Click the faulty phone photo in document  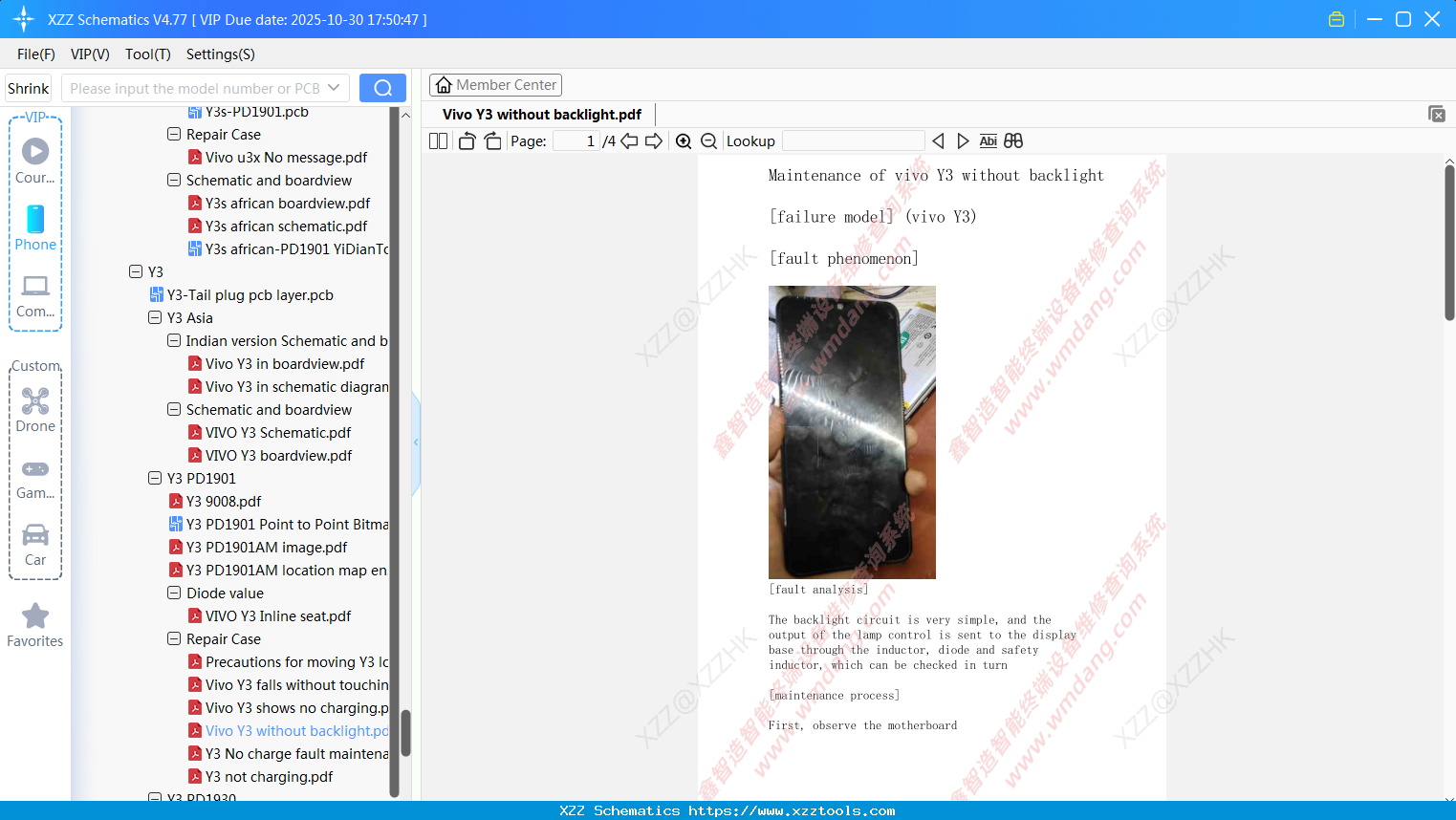[852, 432]
